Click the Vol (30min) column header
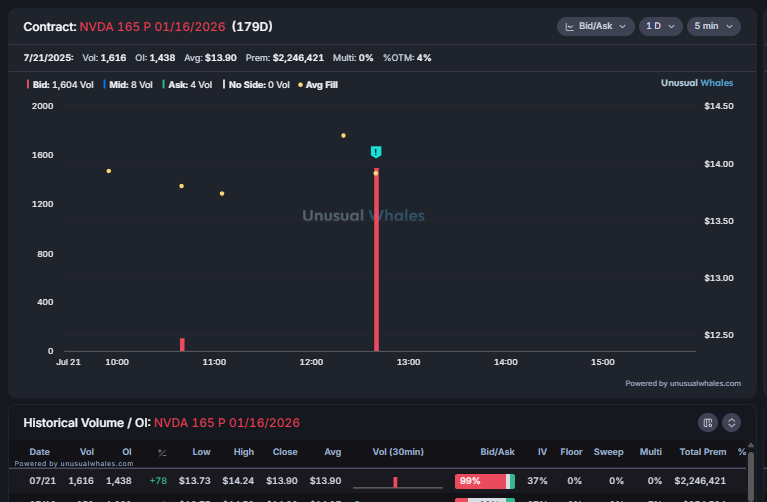 pos(398,452)
